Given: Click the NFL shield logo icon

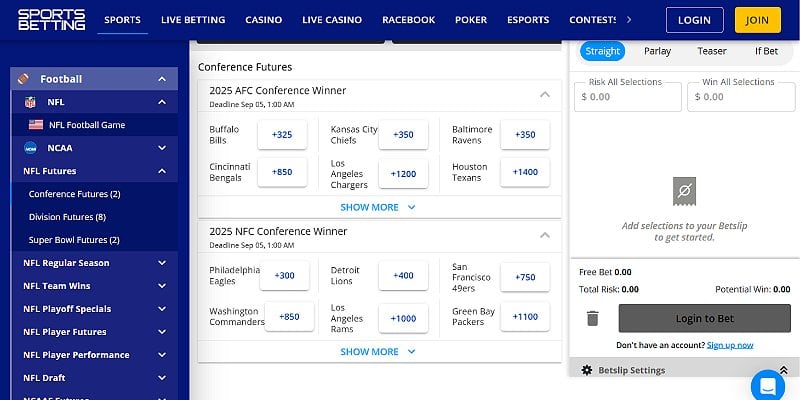Looking at the screenshot, I should coord(30,102).
